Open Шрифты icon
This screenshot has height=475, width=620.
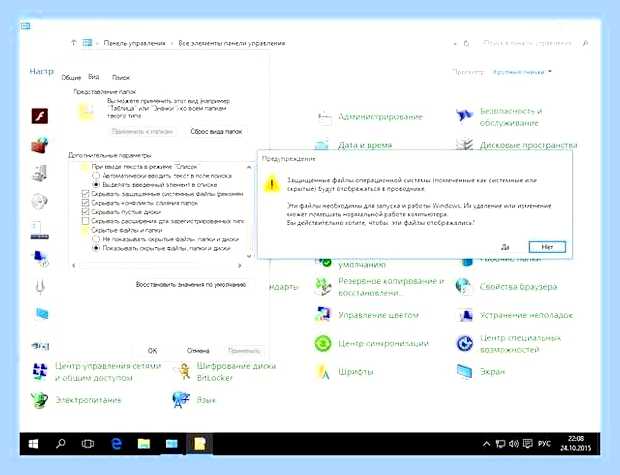point(323,371)
